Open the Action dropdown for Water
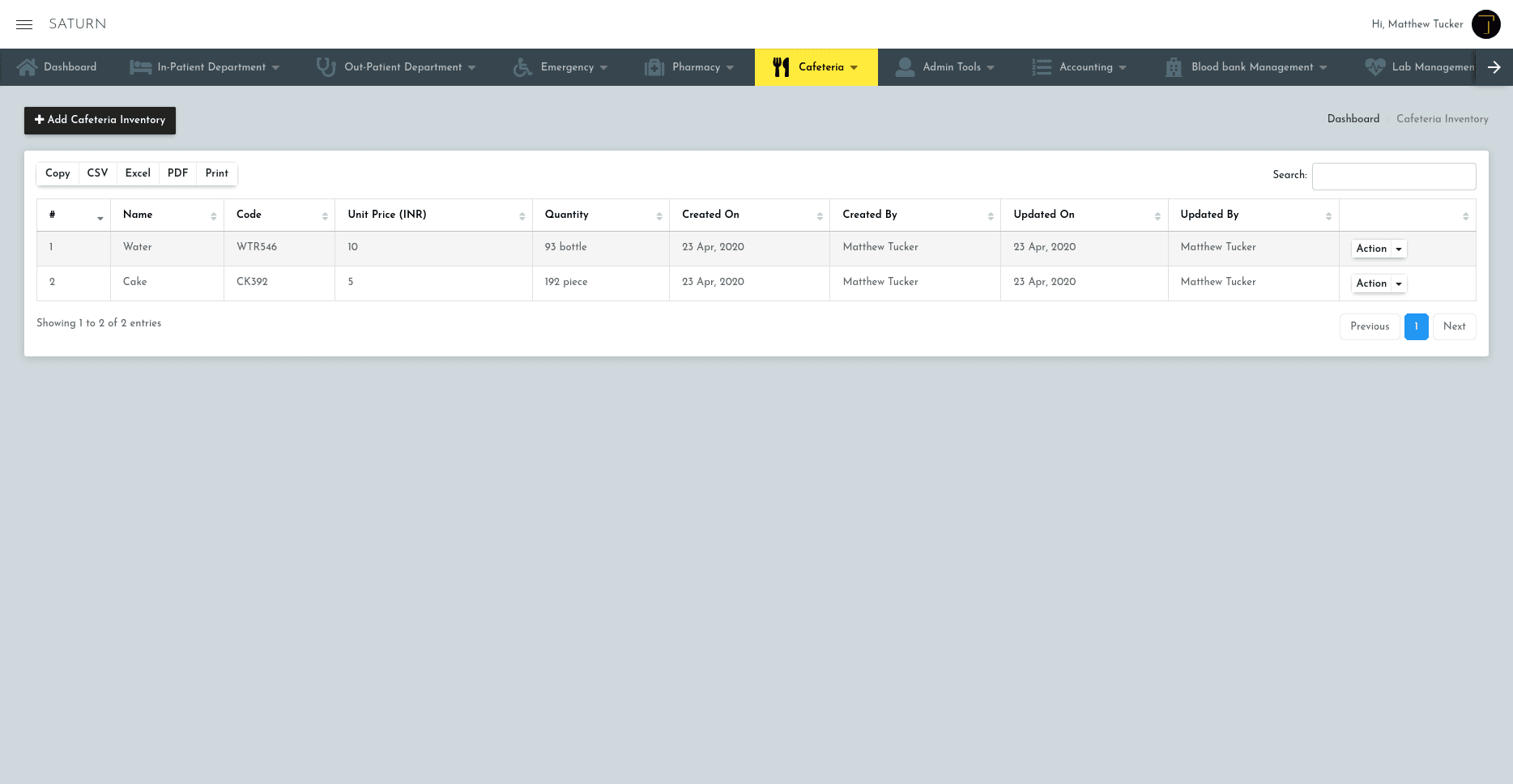Image resolution: width=1513 pixels, height=784 pixels. 1378,249
